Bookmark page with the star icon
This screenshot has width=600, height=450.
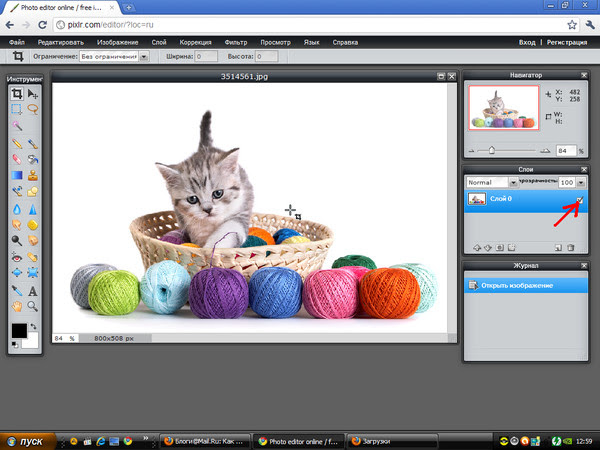pyautogui.click(x=572, y=25)
